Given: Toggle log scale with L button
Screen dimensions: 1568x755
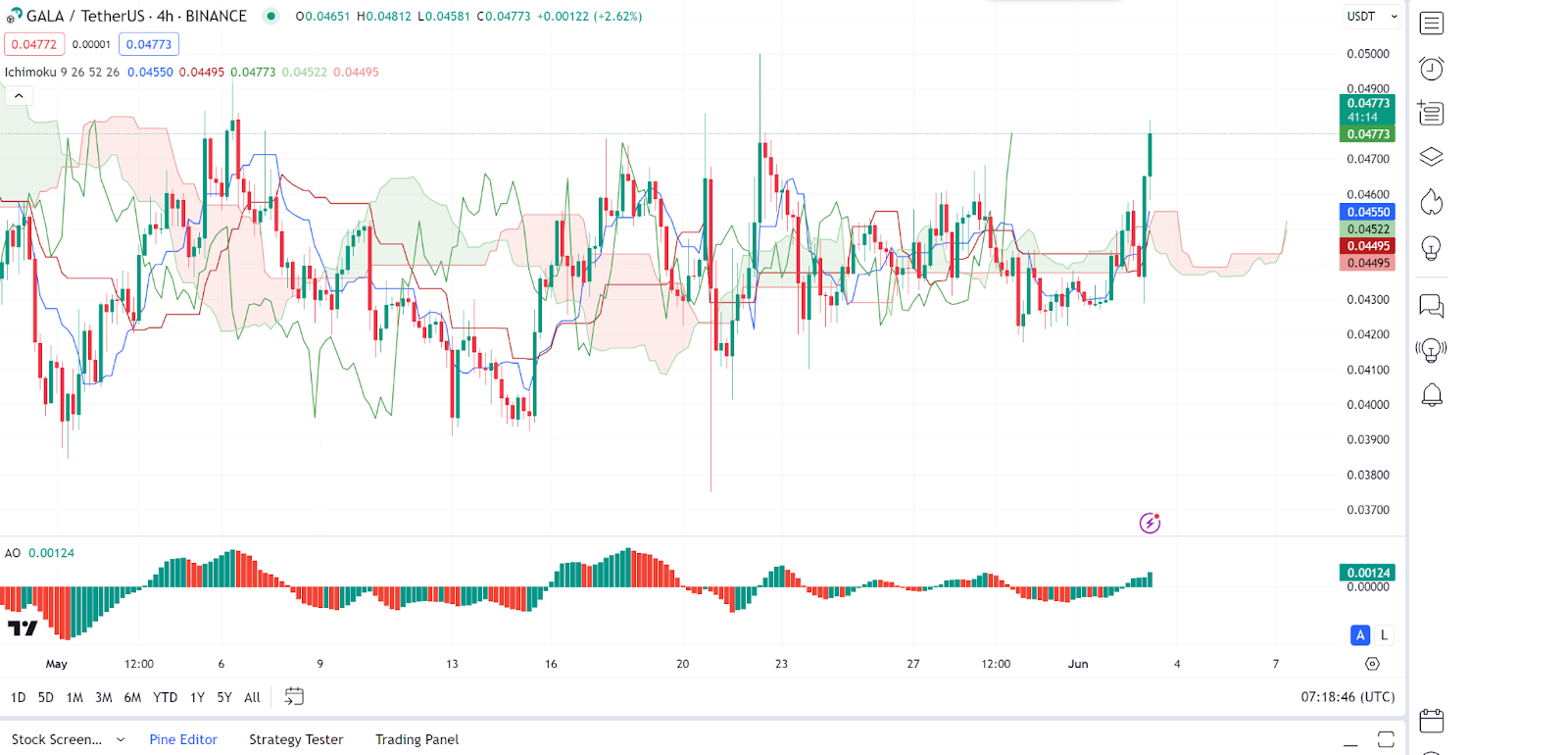Looking at the screenshot, I should coord(1384,635).
